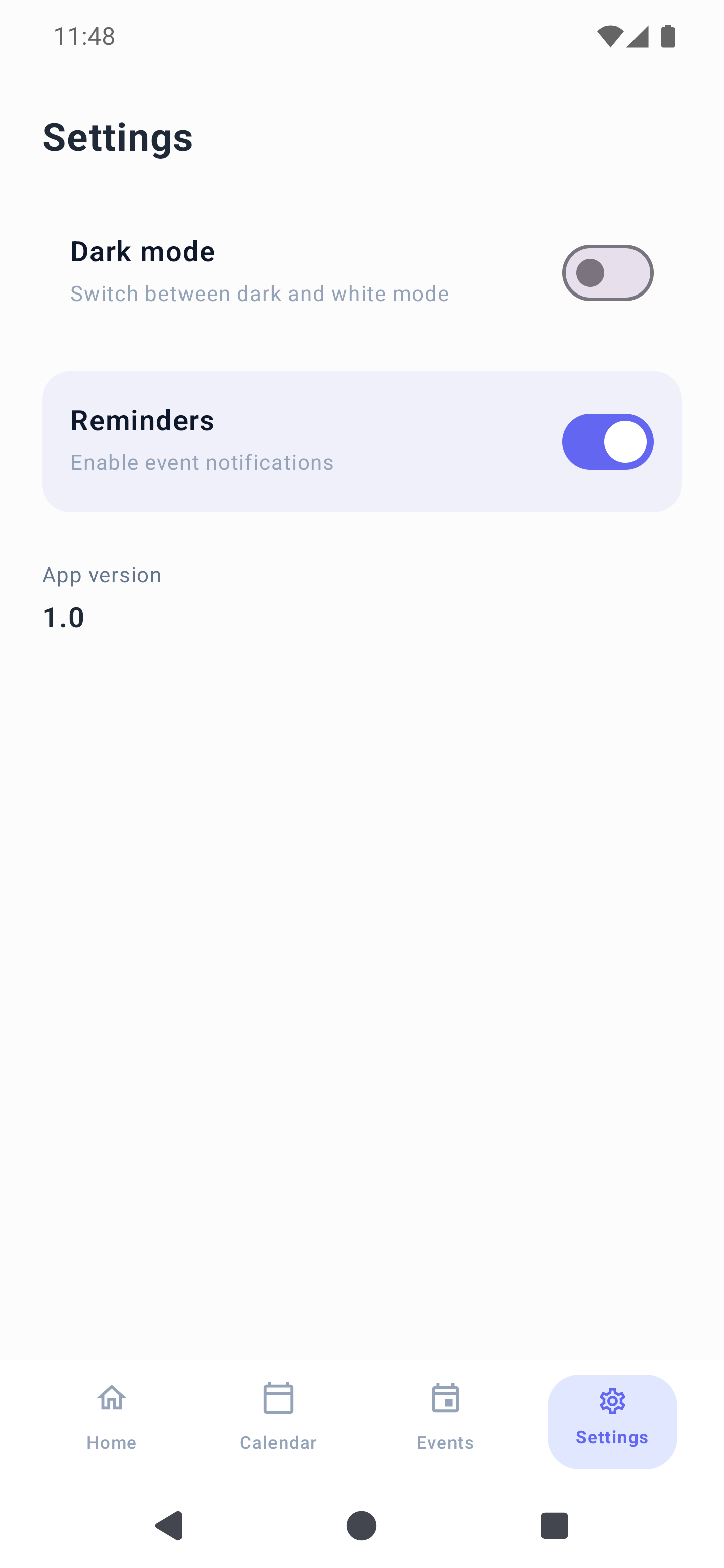This screenshot has width=724, height=1568.
Task: Tap the Reminders title text
Action: [142, 421]
